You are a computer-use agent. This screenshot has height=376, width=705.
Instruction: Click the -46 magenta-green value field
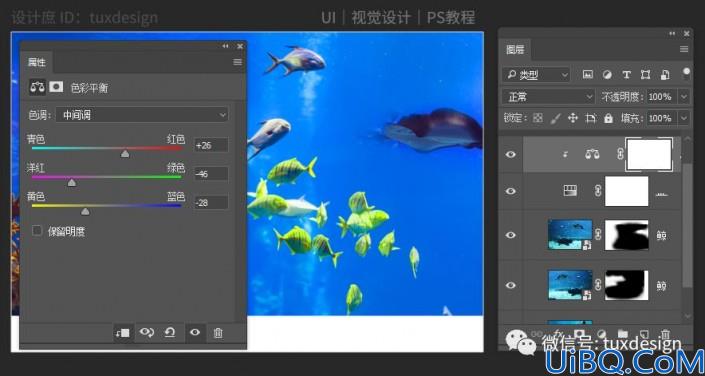tap(211, 174)
